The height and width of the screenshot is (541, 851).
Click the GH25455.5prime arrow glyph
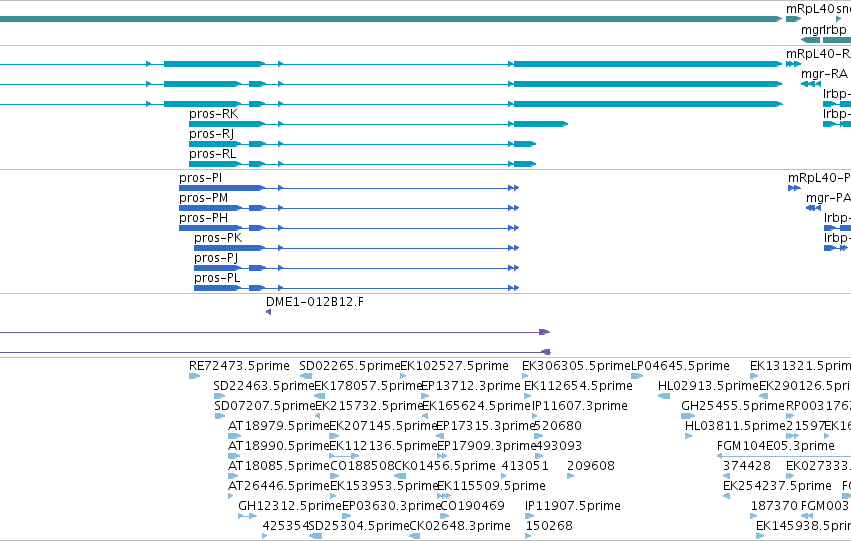pyautogui.click(x=688, y=416)
